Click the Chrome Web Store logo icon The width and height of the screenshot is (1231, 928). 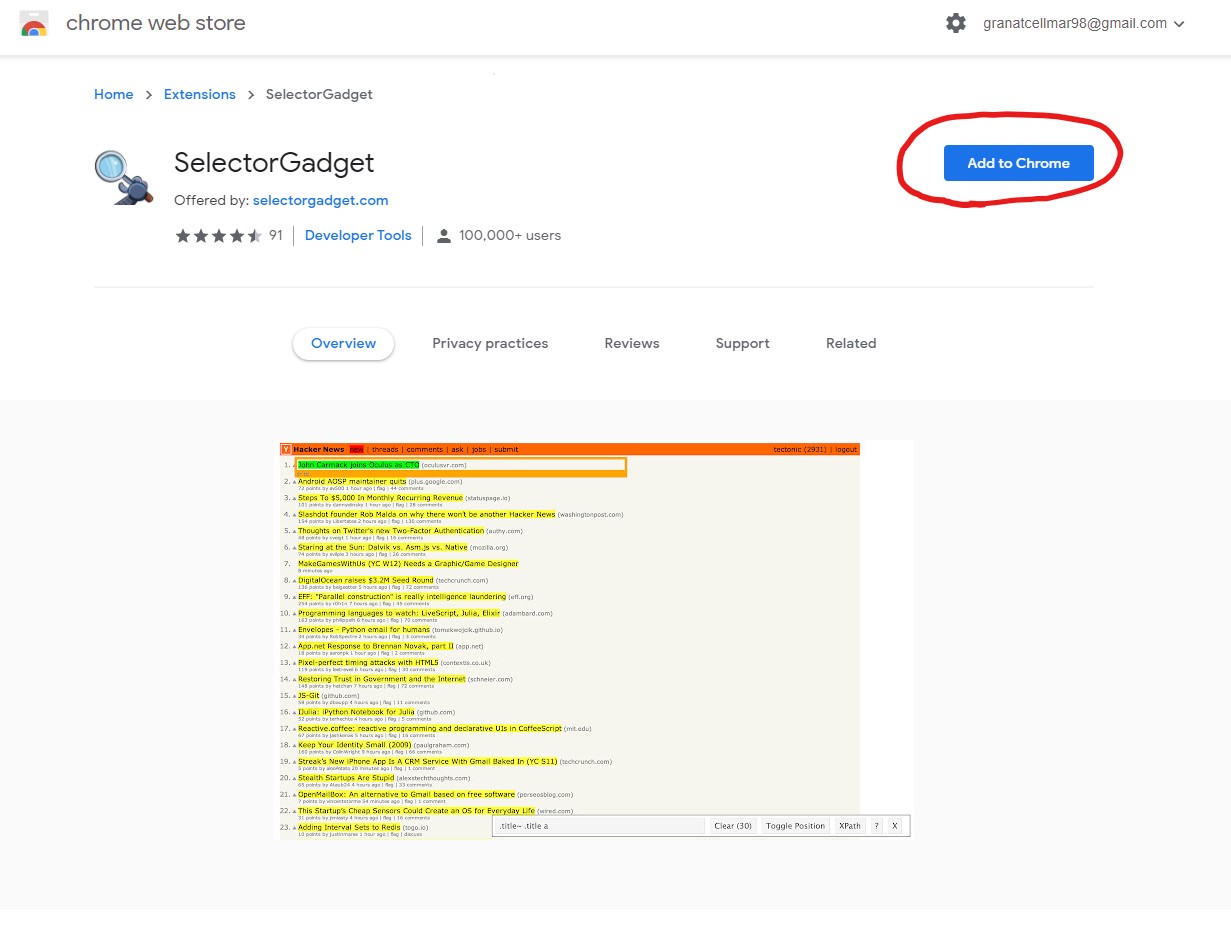34,23
